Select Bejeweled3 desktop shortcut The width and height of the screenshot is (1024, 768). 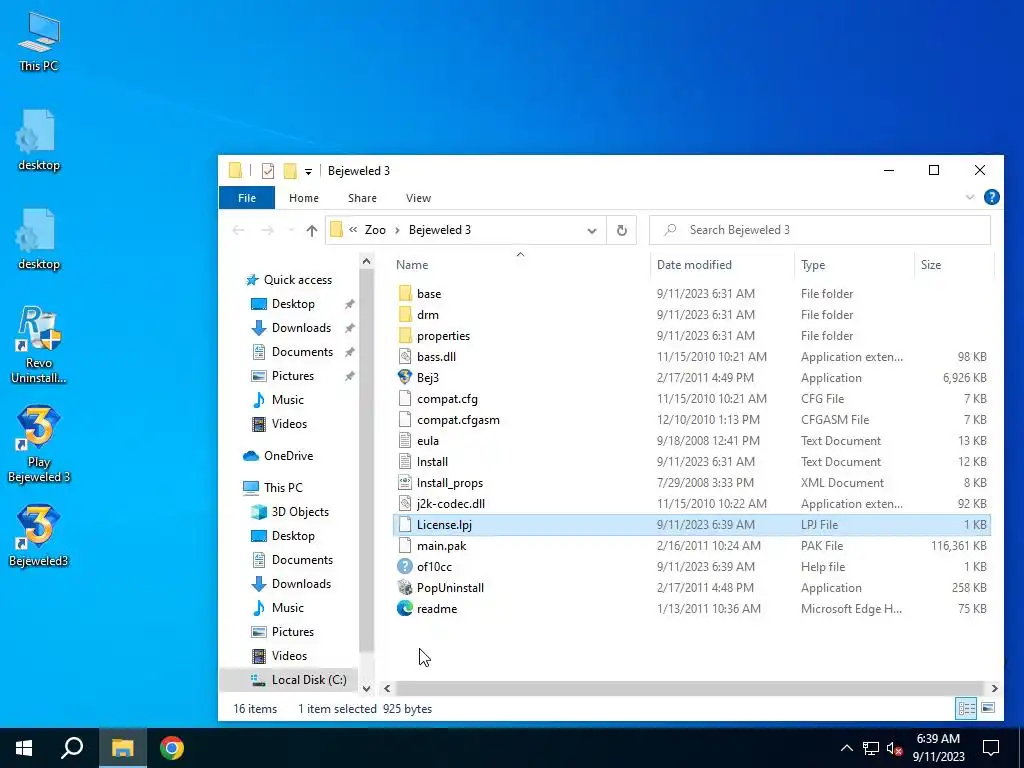click(x=39, y=536)
